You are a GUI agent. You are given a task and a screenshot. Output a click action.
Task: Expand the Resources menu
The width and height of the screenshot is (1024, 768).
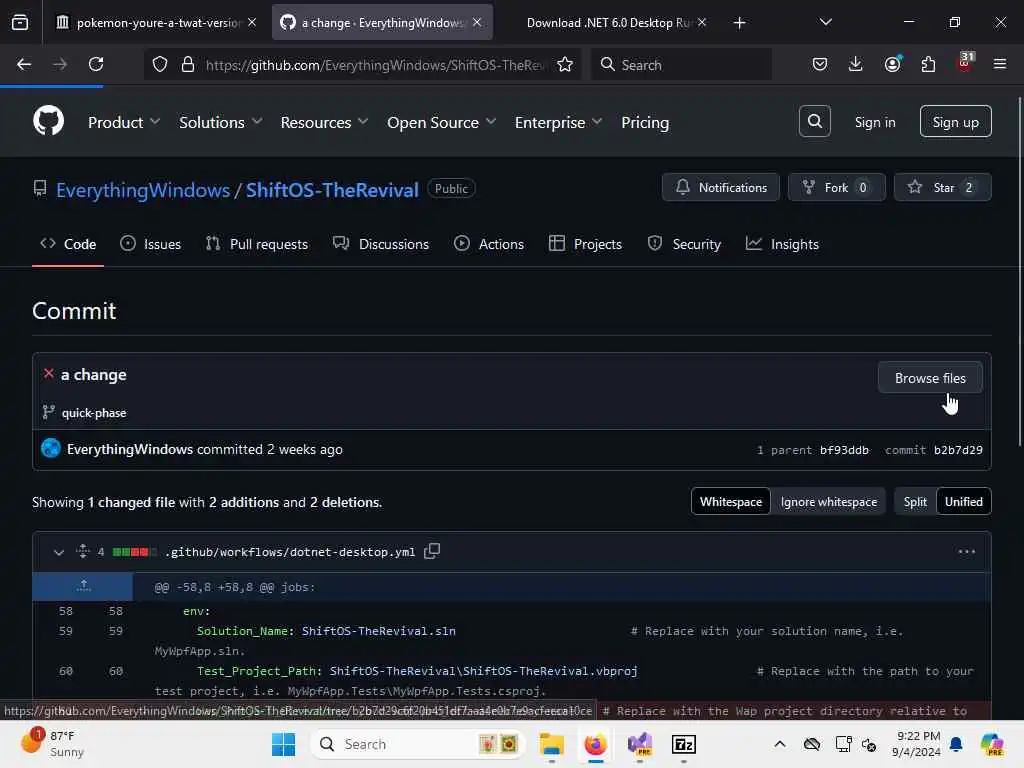point(324,122)
